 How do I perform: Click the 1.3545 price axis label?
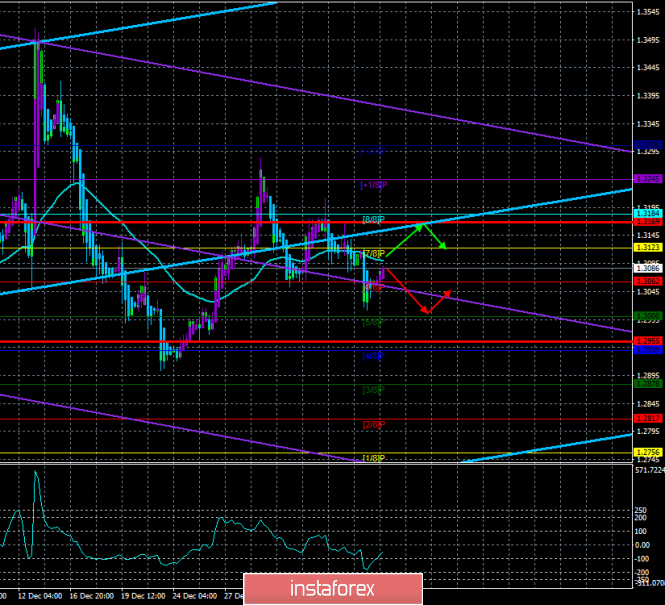[x=648, y=11]
